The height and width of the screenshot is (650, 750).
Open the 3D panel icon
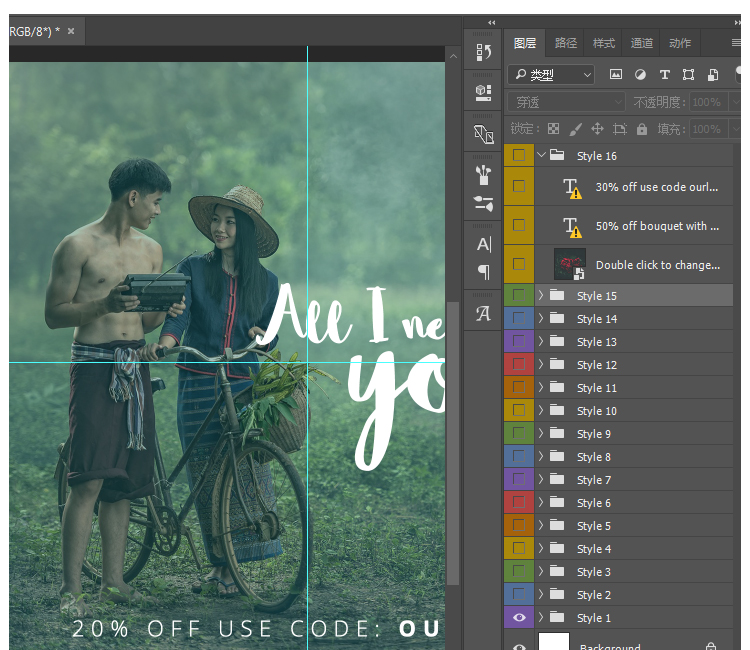[x=484, y=93]
